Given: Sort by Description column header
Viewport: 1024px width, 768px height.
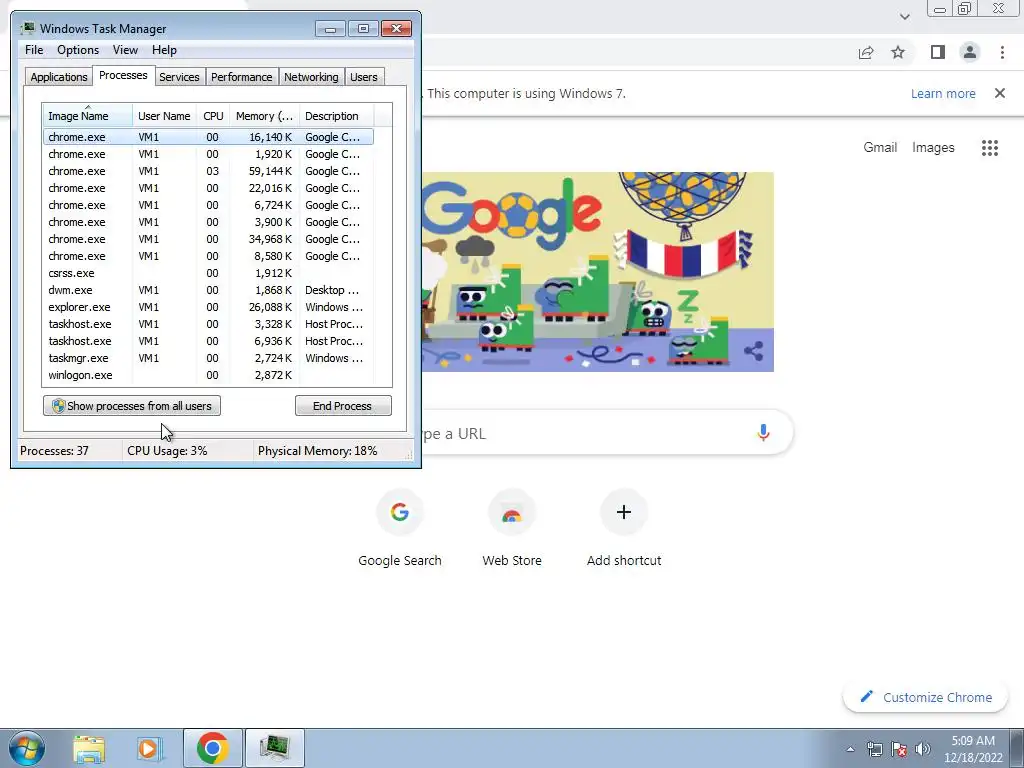Looking at the screenshot, I should [x=336, y=116].
